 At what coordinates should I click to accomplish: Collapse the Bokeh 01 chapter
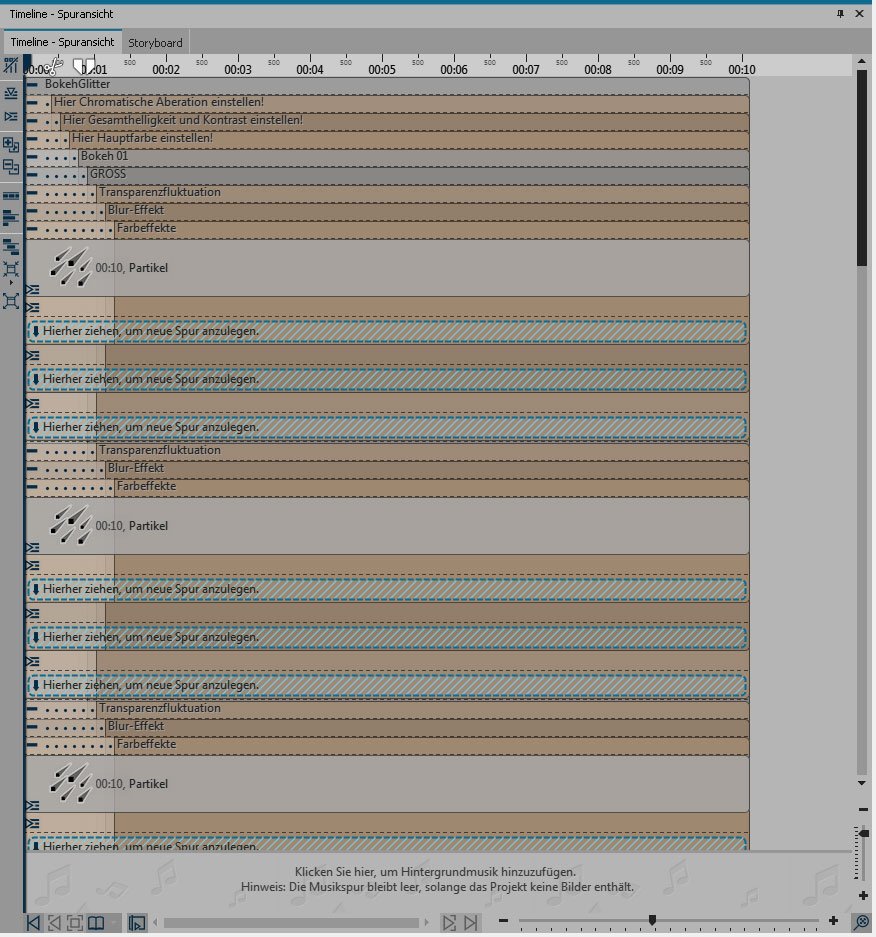coord(33,157)
